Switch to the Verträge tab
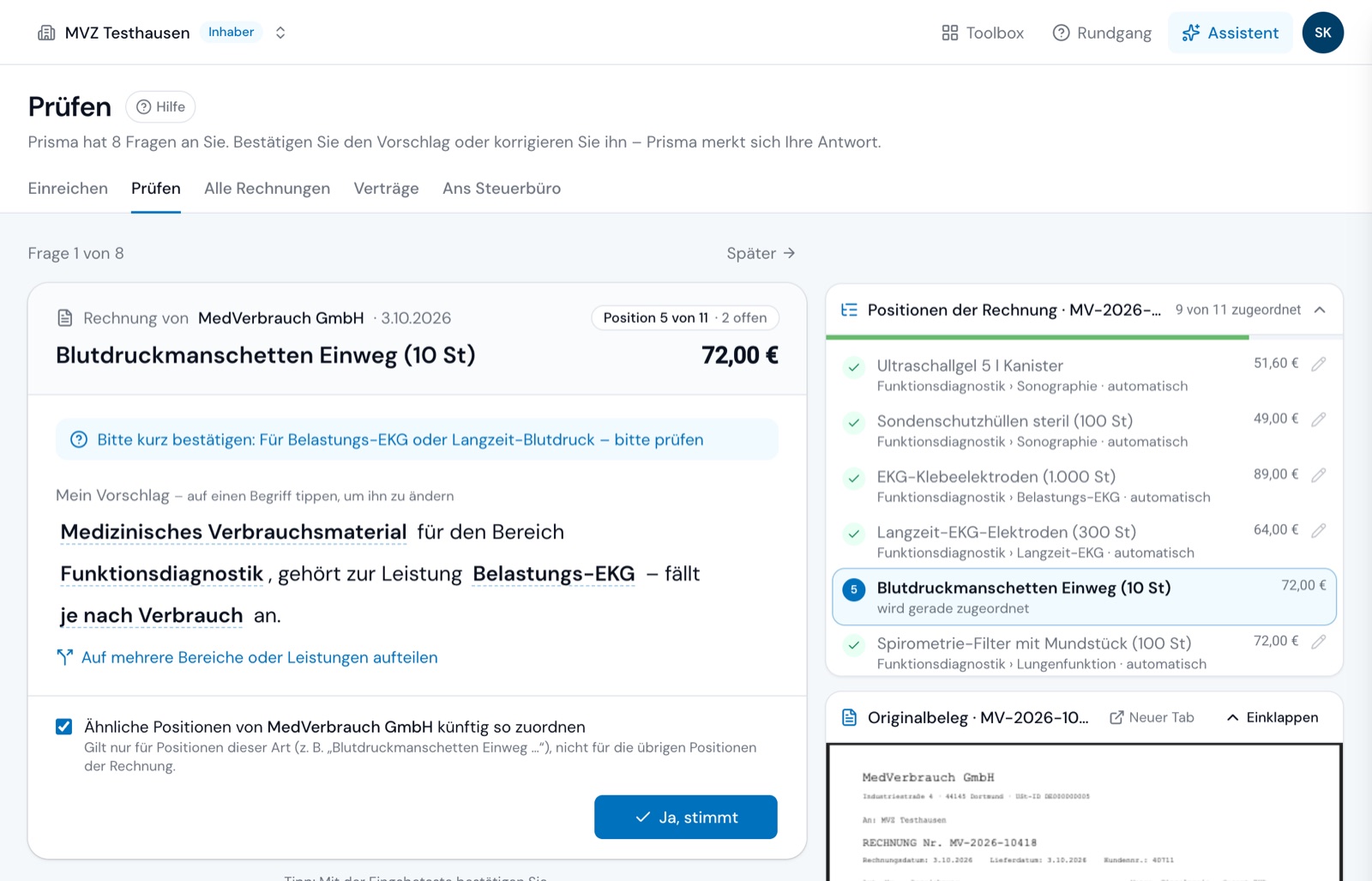The width and height of the screenshot is (1372, 881). point(386,188)
